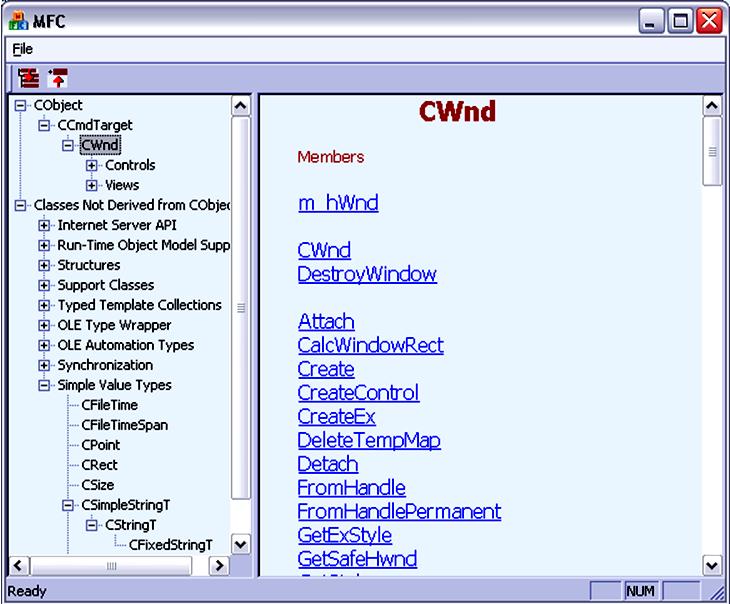Select CRect in the tree
The height and width of the screenshot is (604, 730).
coord(99,465)
